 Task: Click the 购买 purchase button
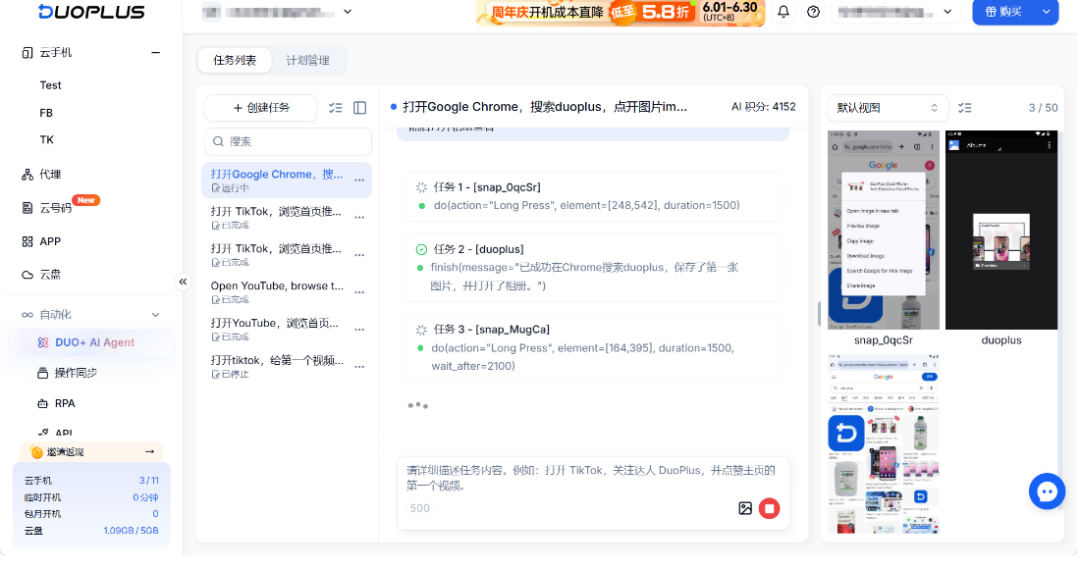pyautogui.click(x=1004, y=12)
